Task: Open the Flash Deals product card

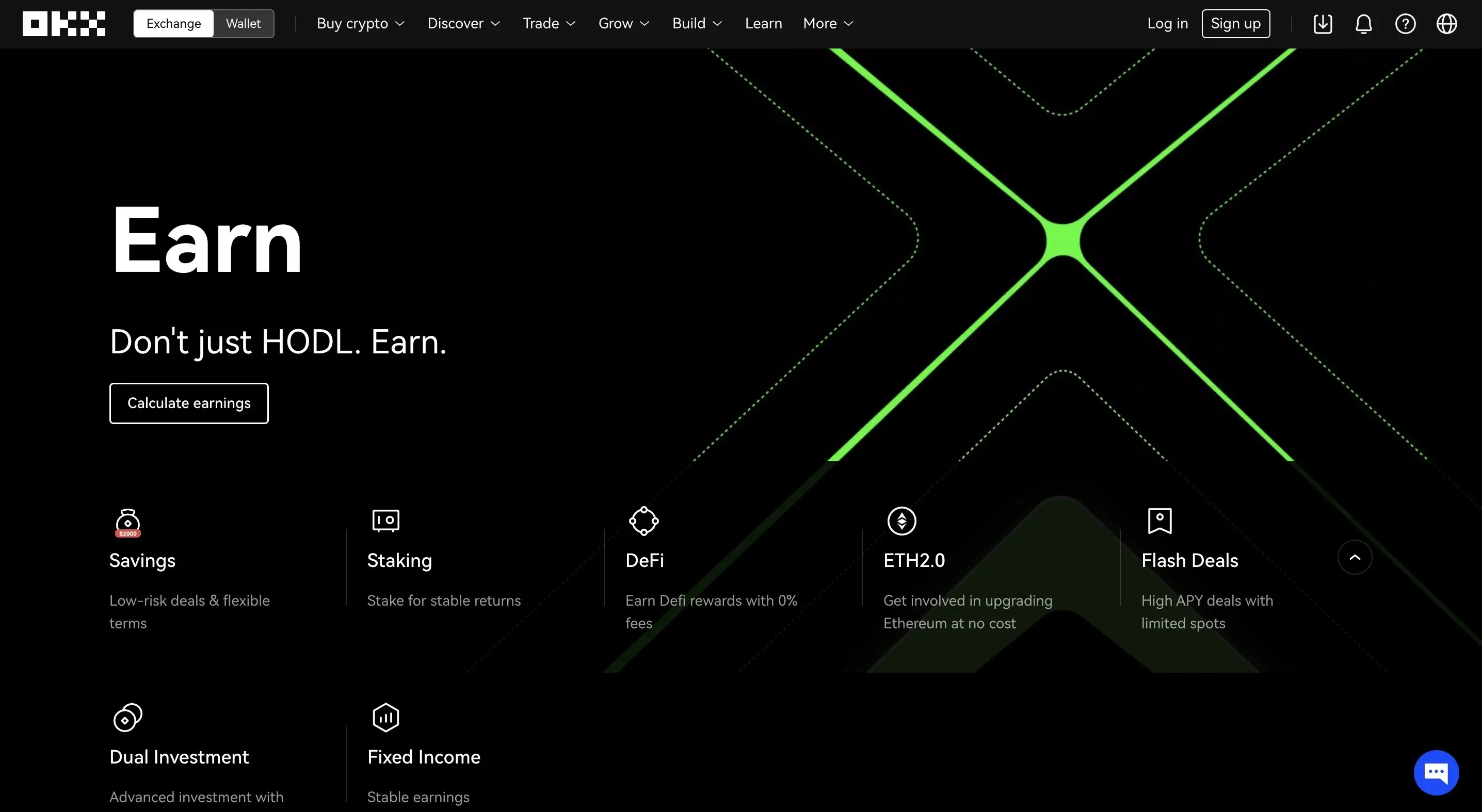Action: (x=1189, y=560)
